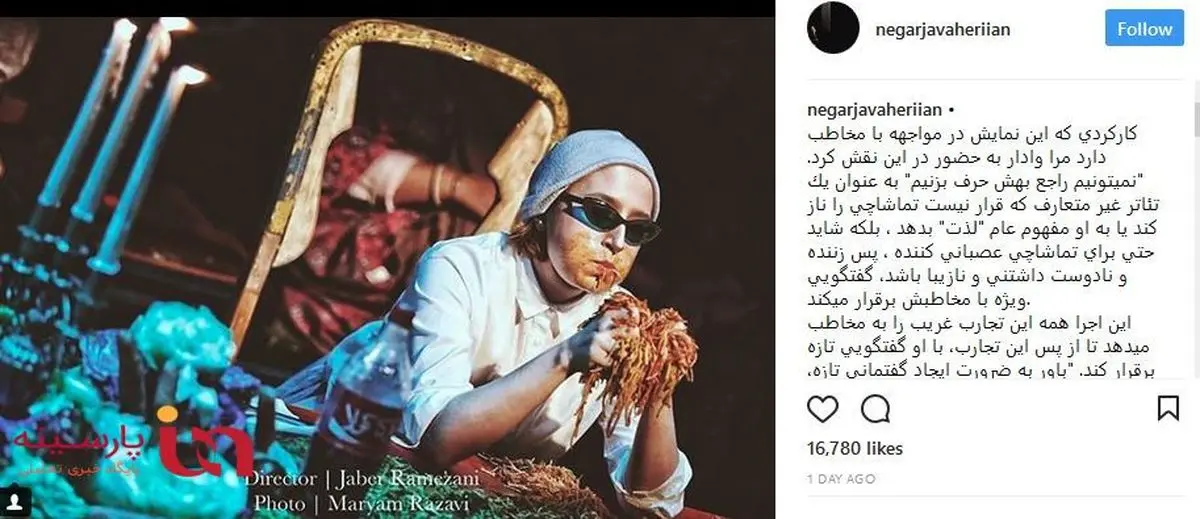Follow the negarjavaheriian account
1200x519 pixels.
1144,29
